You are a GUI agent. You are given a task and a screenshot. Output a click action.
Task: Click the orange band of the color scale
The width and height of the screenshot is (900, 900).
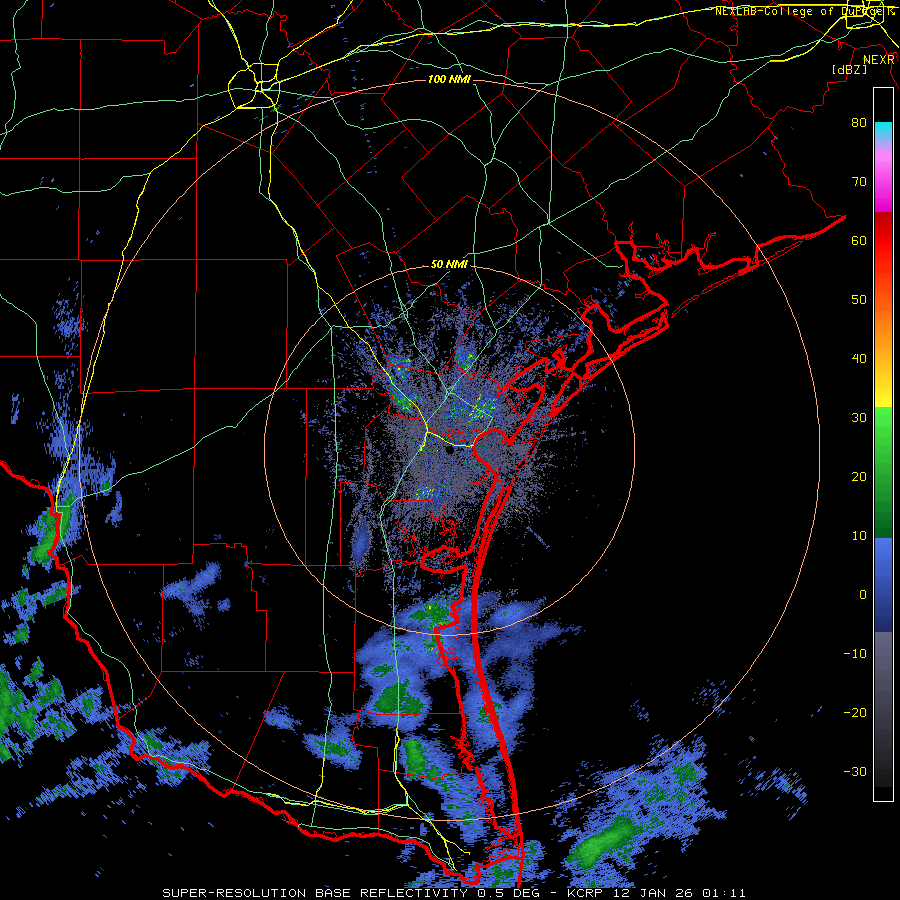point(883,327)
